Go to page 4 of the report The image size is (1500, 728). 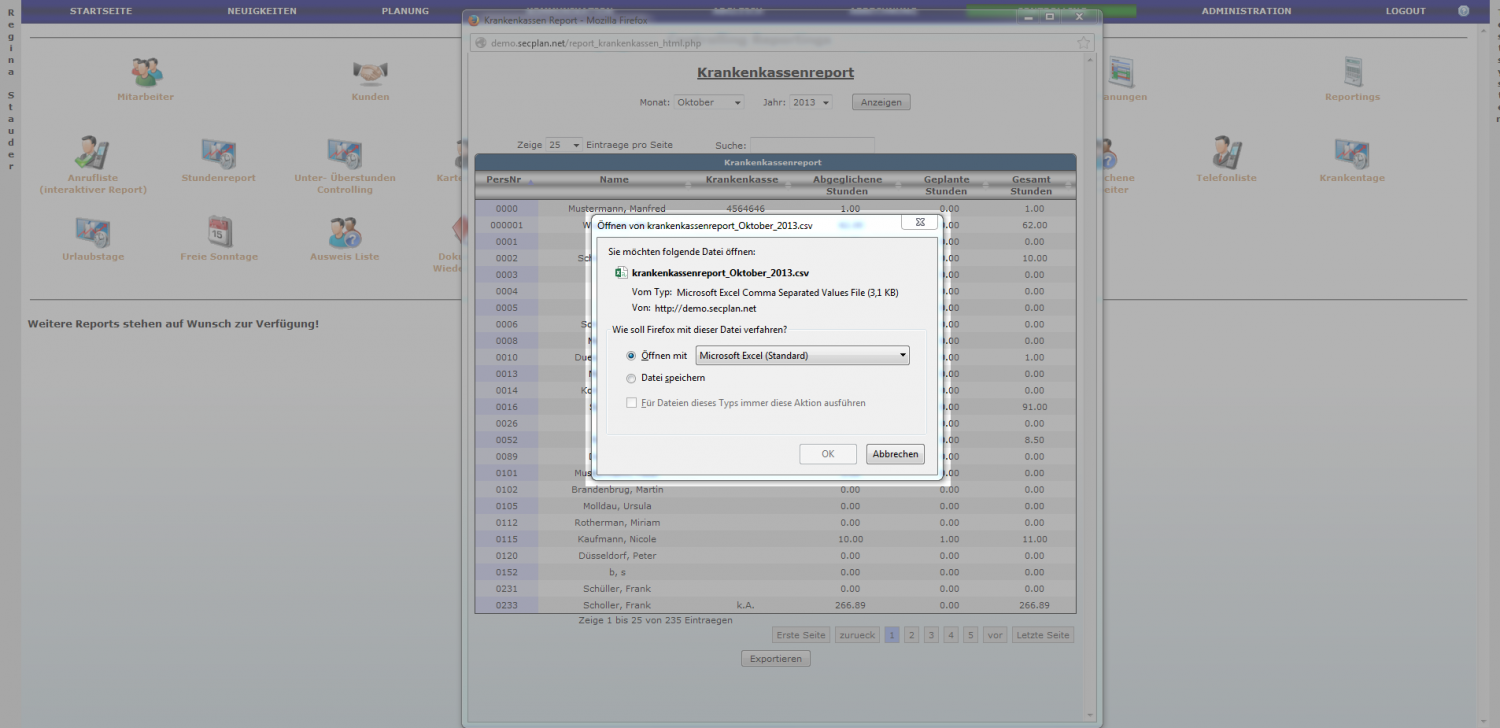point(951,635)
